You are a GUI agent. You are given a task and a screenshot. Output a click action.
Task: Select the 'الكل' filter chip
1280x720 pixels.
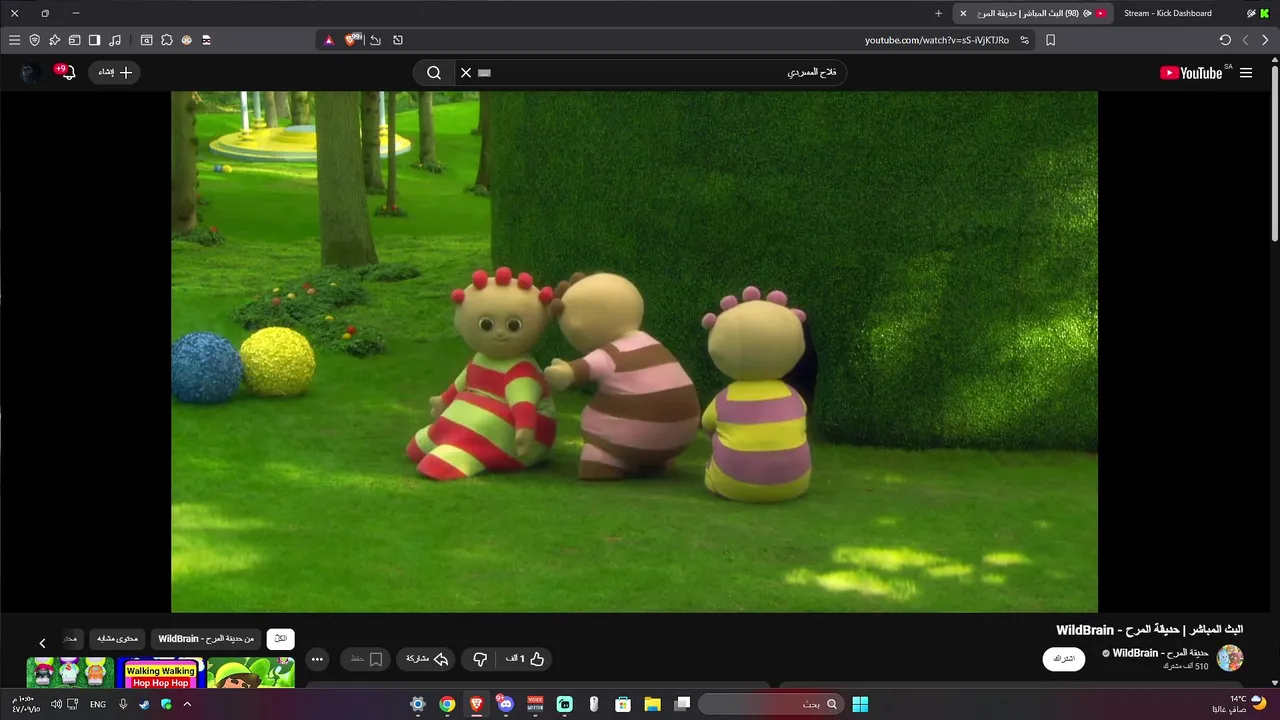click(281, 639)
